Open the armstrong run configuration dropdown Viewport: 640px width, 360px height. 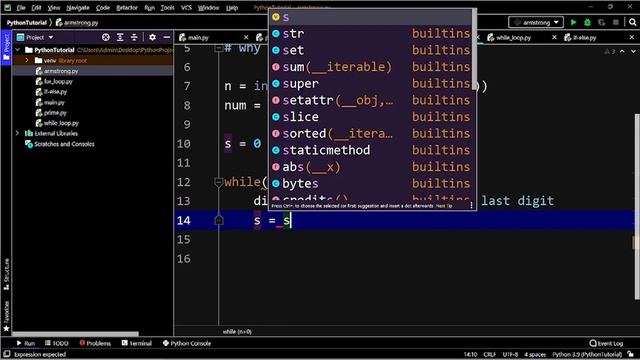[x=536, y=22]
